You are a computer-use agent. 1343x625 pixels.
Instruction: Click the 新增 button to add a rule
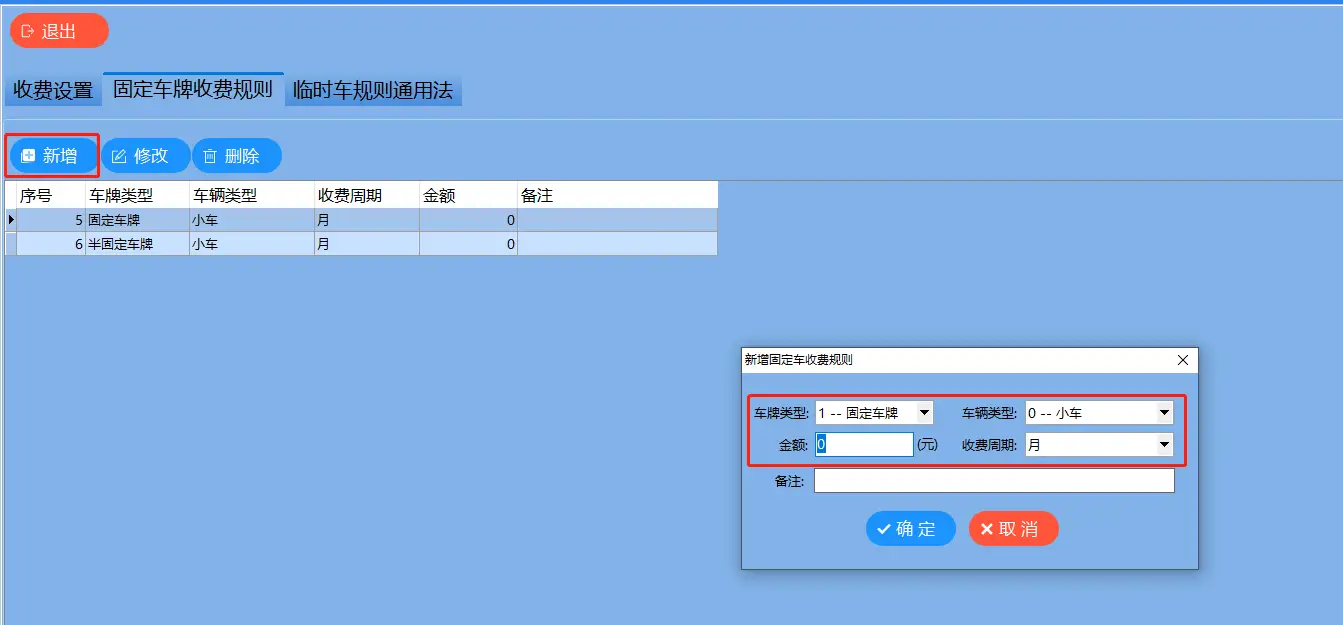pos(51,155)
